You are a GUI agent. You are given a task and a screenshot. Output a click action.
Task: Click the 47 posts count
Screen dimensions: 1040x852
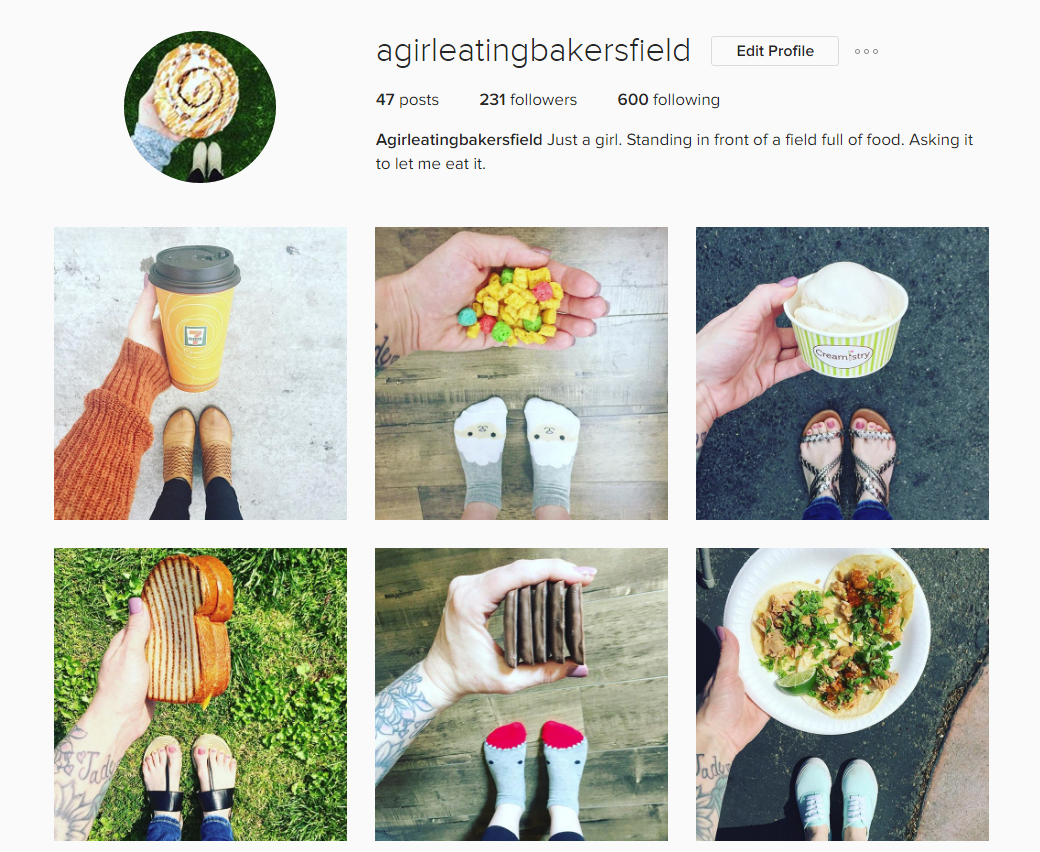pyautogui.click(x=407, y=99)
